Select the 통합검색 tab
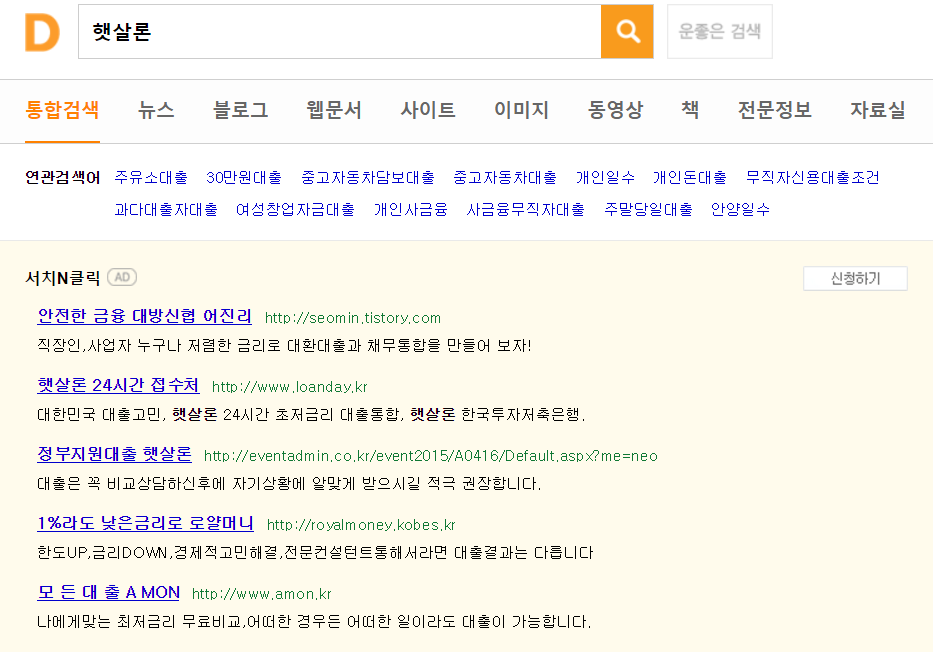The height and width of the screenshot is (652, 933). point(62,110)
